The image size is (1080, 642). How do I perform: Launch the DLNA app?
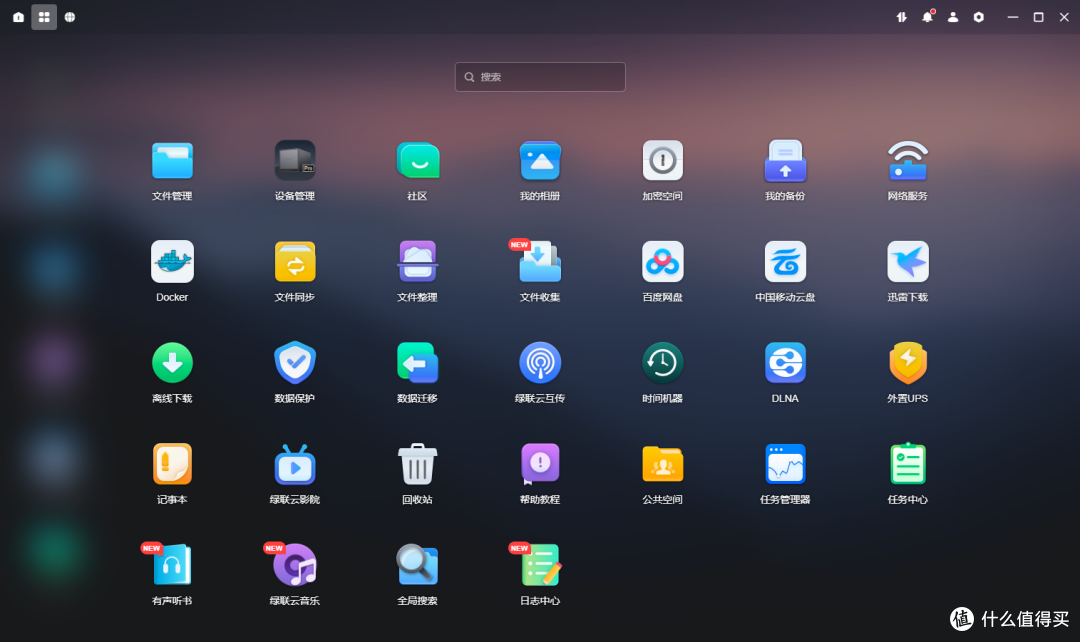click(x=785, y=363)
